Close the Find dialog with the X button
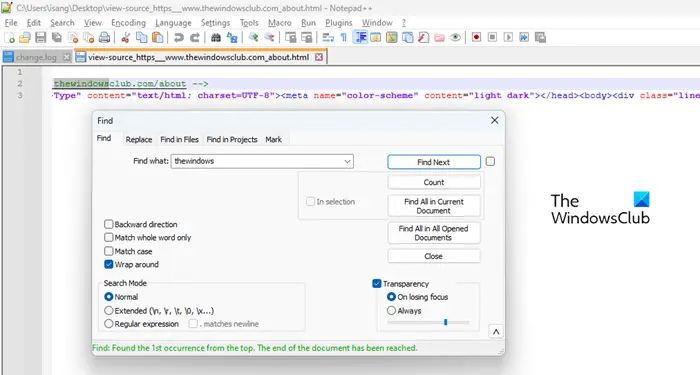700x375 pixels. click(494, 121)
